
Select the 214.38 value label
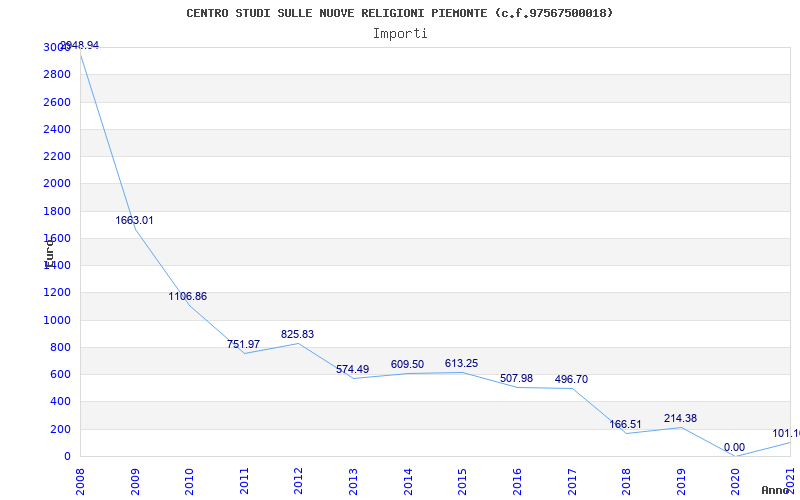pos(680,418)
